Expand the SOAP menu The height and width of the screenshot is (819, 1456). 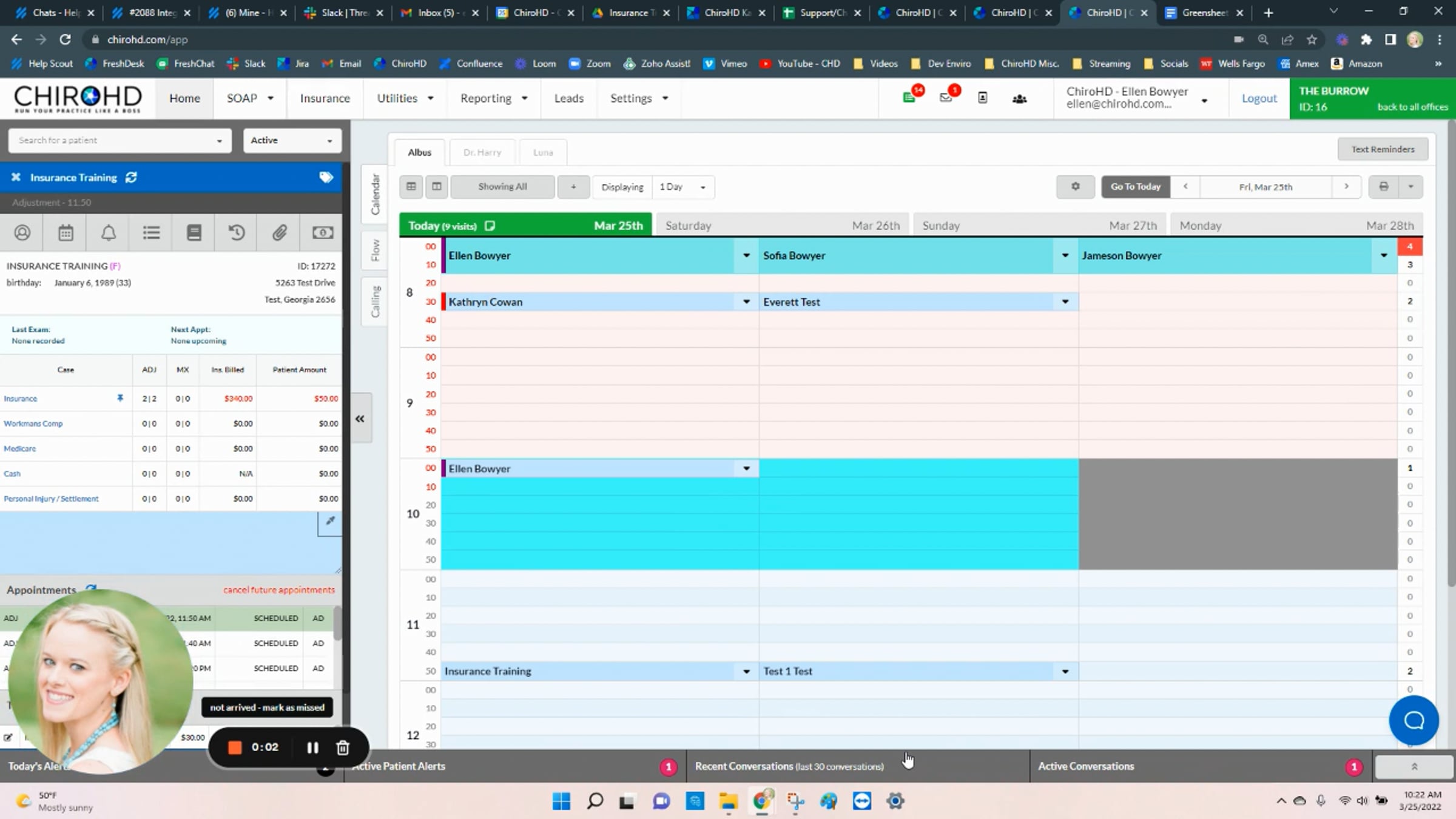(x=250, y=98)
